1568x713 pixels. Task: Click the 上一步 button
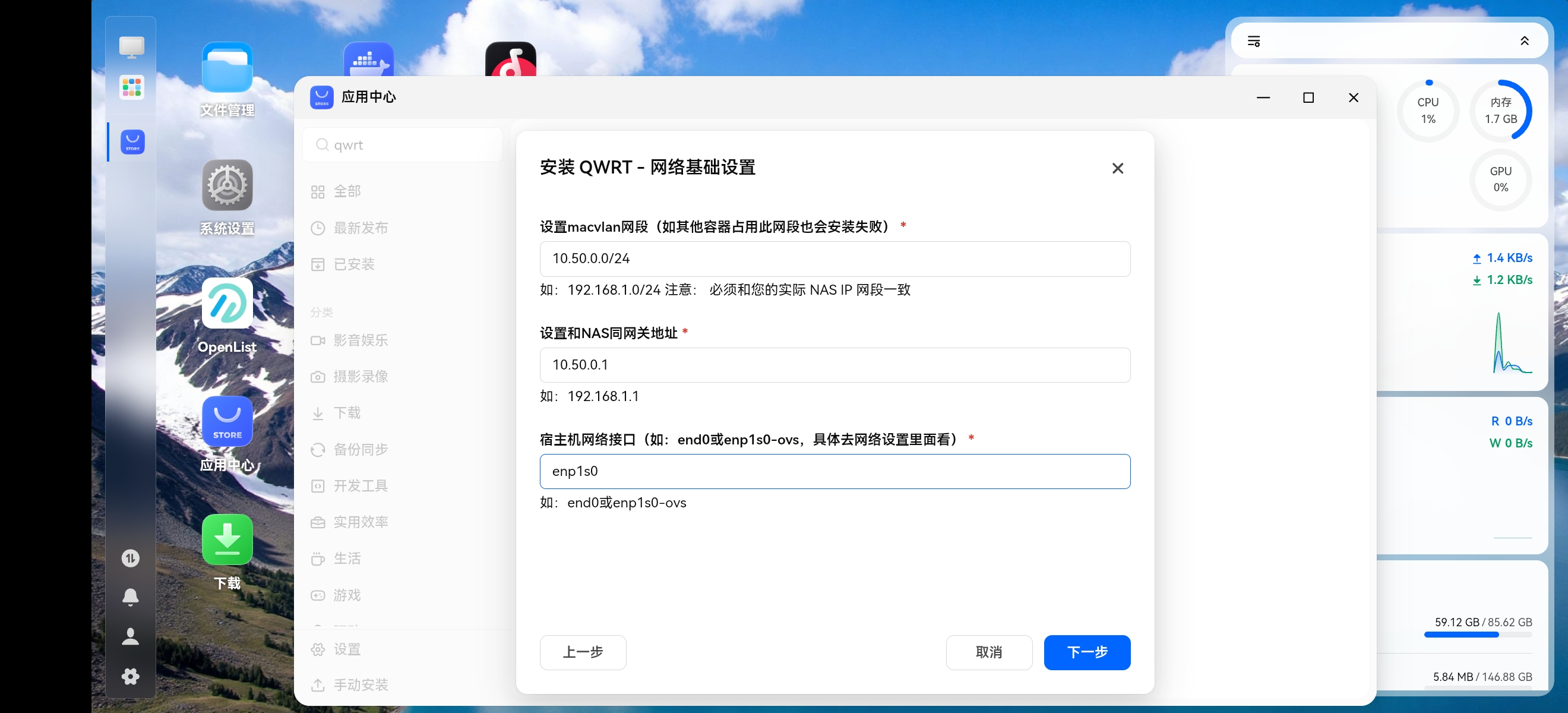tap(583, 653)
